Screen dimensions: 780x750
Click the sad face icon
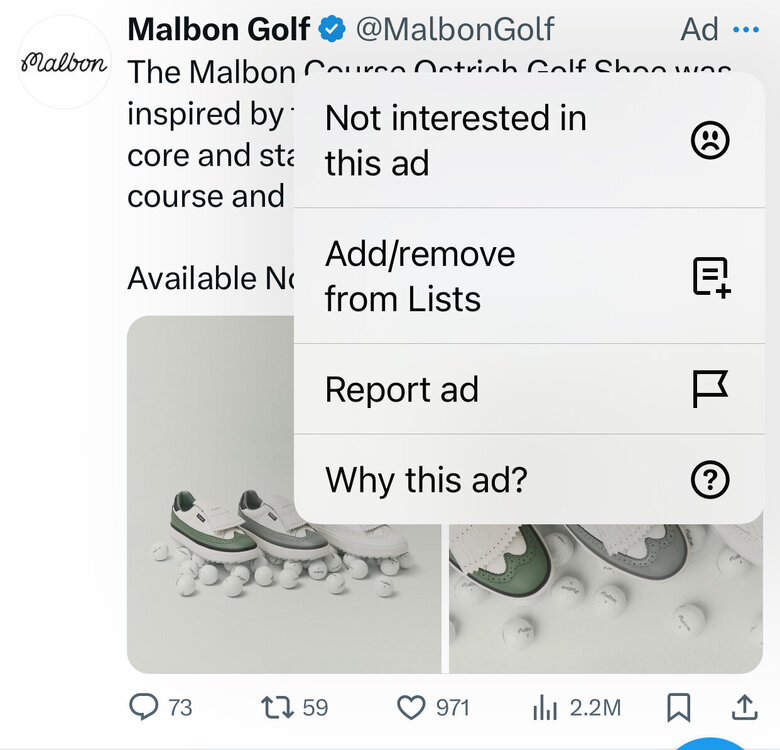[710, 140]
